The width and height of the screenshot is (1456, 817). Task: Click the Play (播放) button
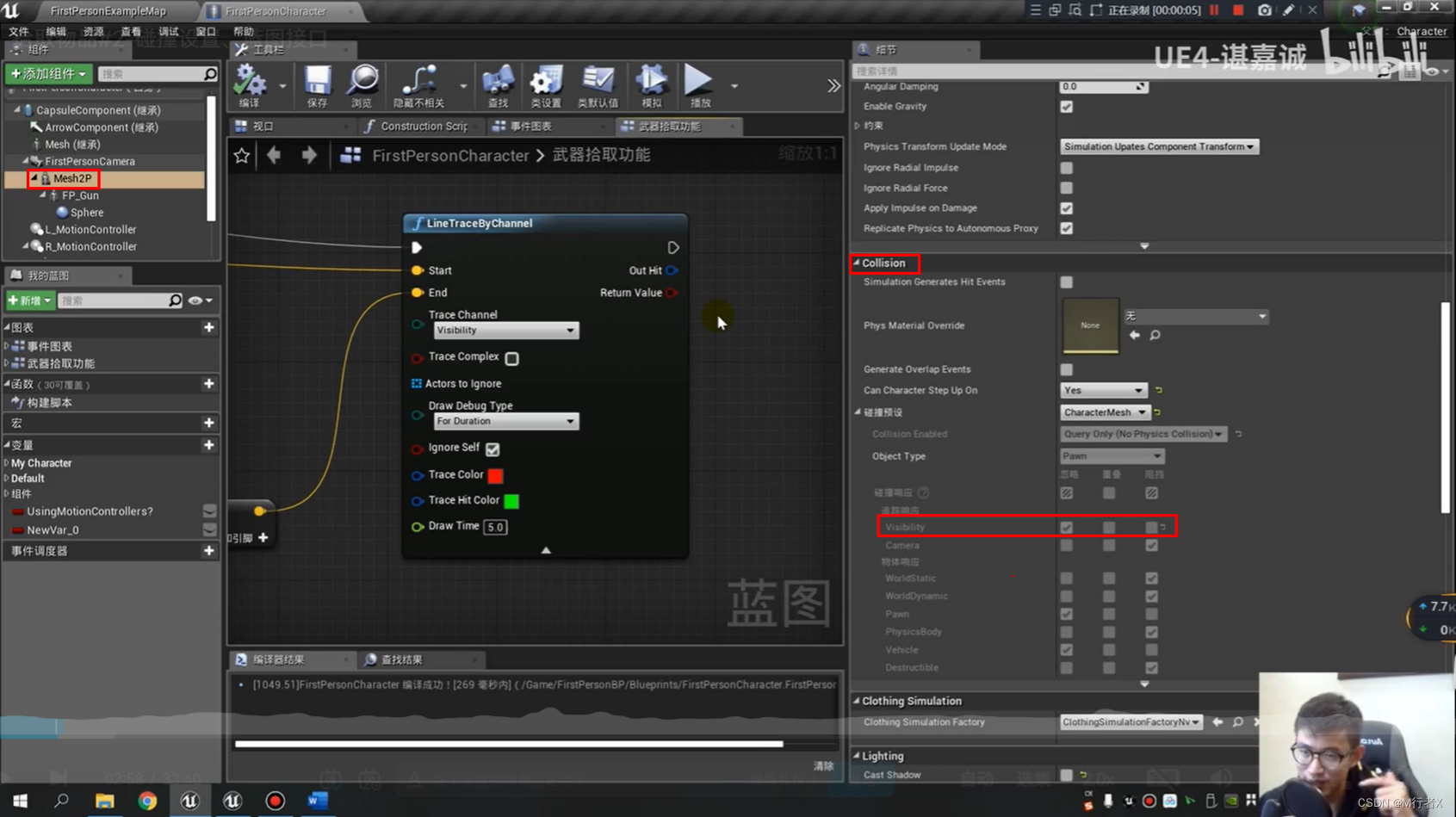(x=699, y=85)
